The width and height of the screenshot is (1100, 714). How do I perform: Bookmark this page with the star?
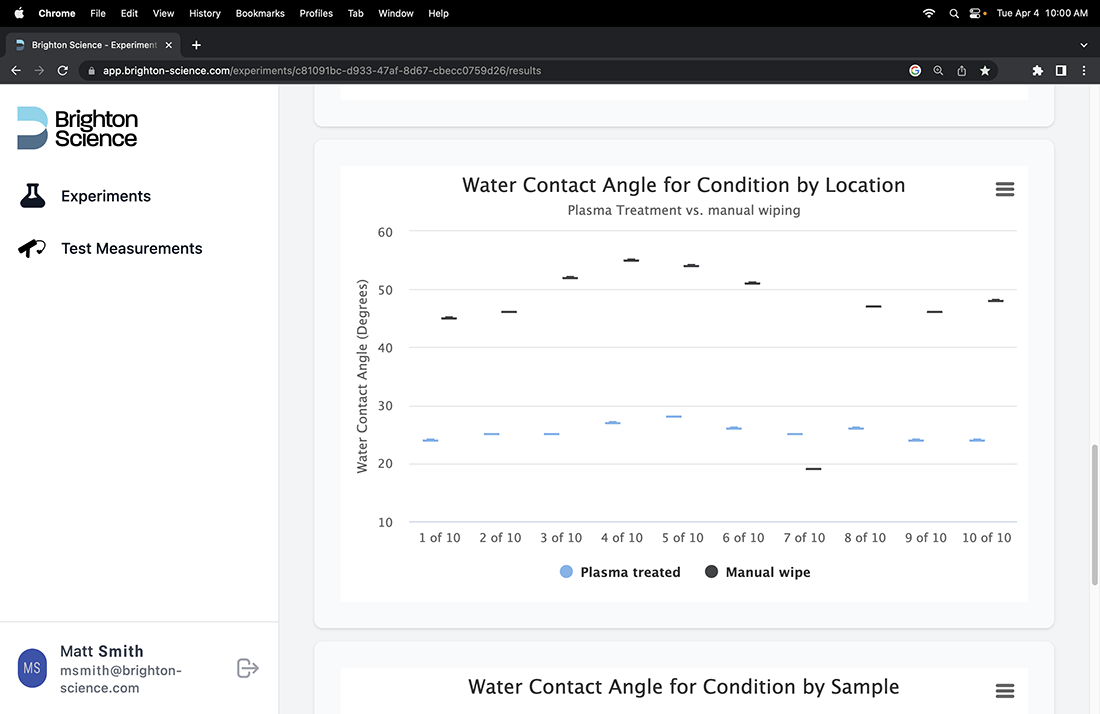coord(985,71)
